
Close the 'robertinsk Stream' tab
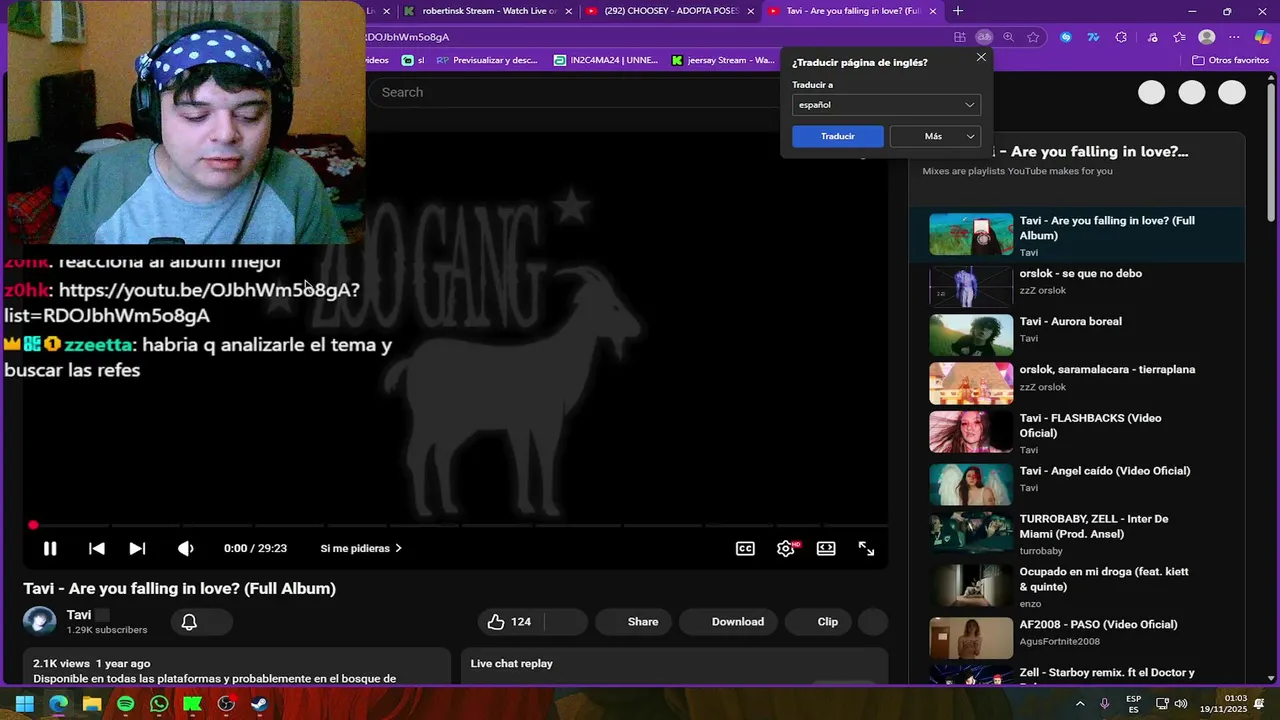(x=569, y=11)
